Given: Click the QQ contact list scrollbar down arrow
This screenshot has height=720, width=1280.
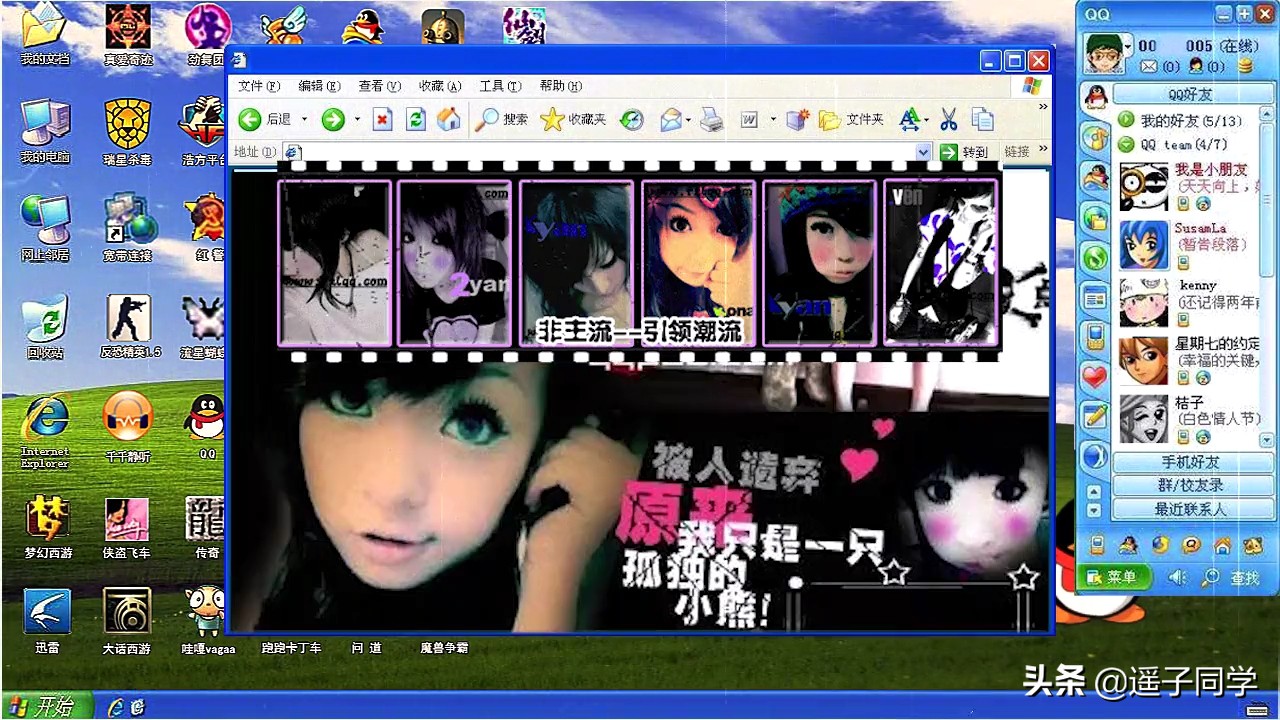Looking at the screenshot, I should click(x=1266, y=440).
